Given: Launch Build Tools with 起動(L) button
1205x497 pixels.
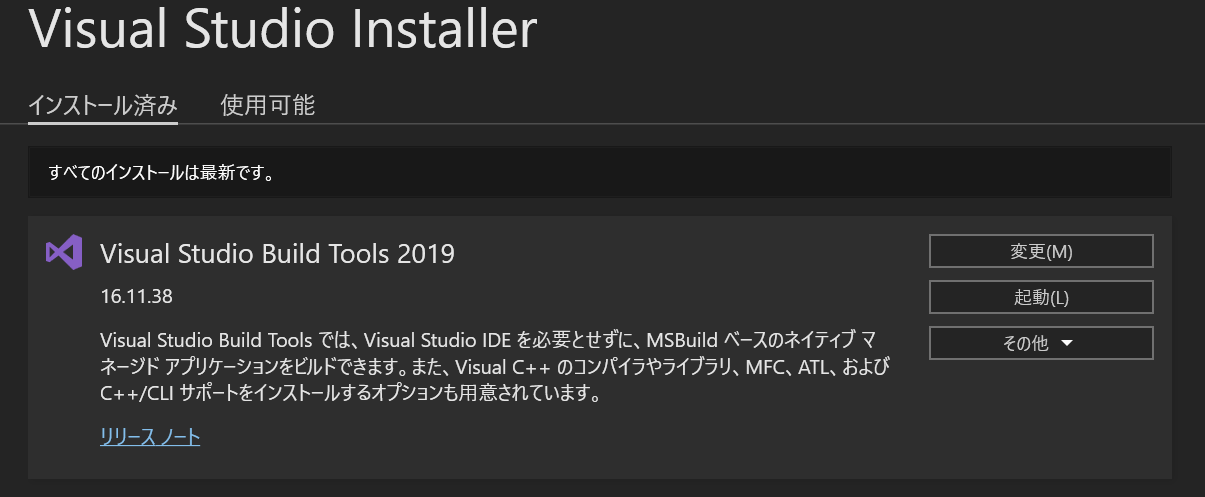Looking at the screenshot, I should pos(1041,297).
